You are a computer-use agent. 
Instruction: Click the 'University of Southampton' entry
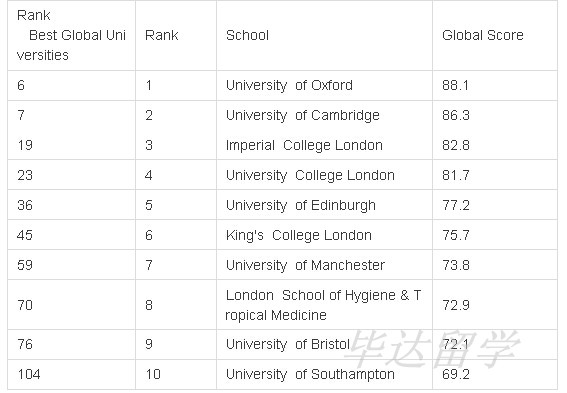click(x=310, y=374)
